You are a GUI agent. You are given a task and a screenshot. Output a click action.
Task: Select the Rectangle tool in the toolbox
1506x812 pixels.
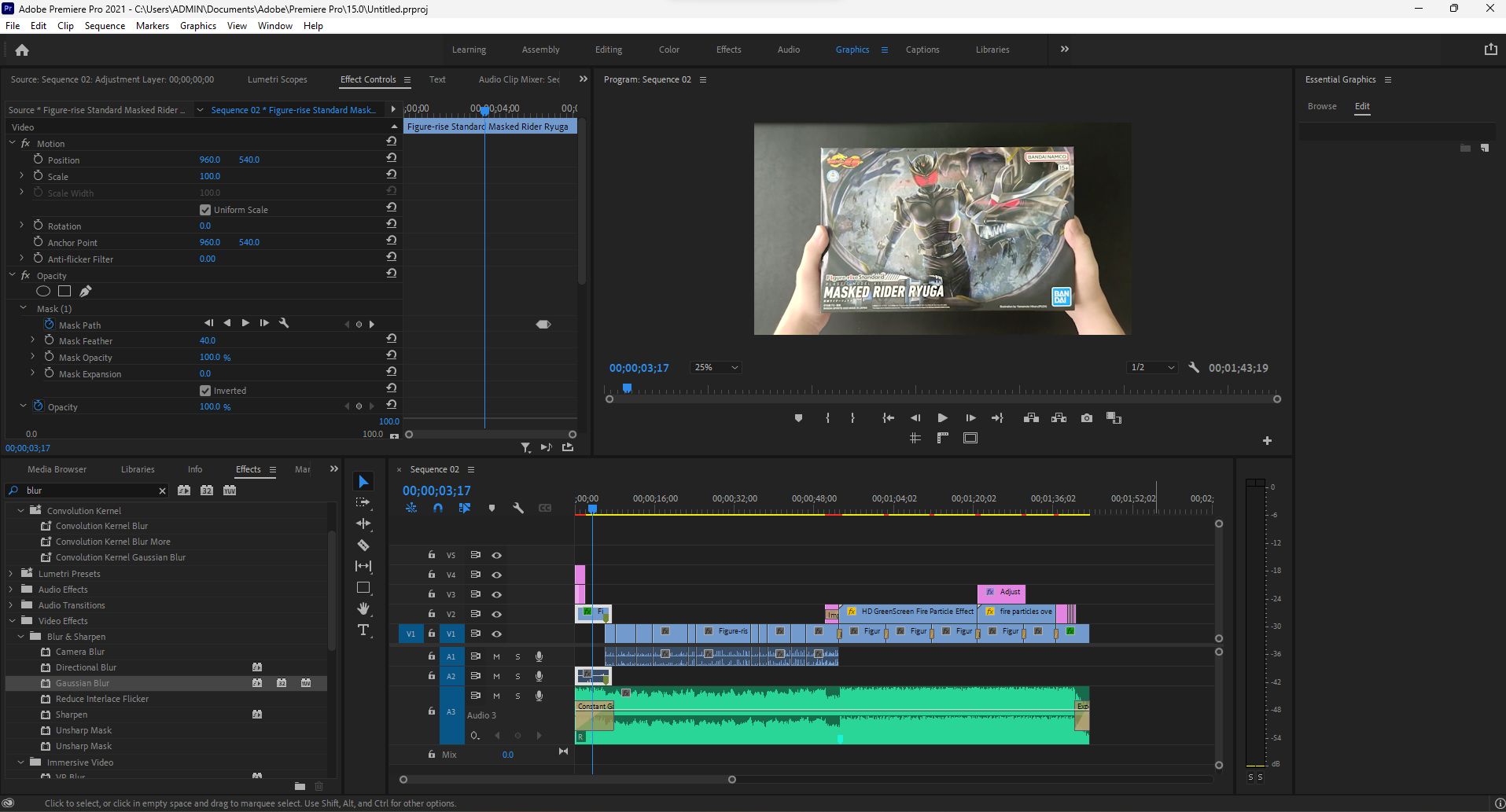click(363, 587)
